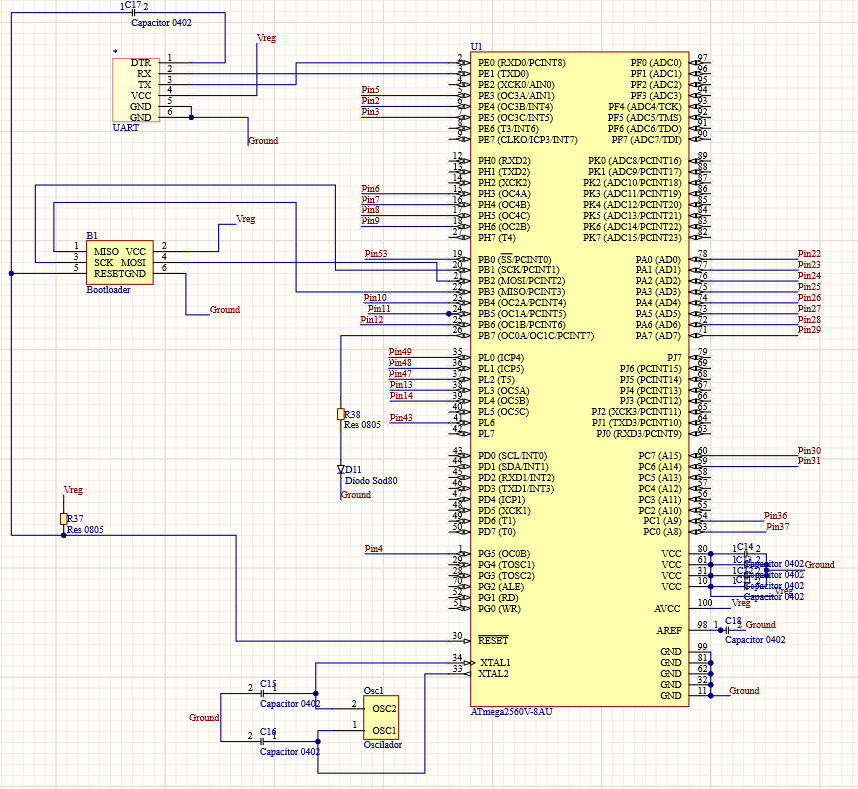Screen dimensions: 858x789
Task: Click the Oscilador component name label
Action: click(382, 745)
